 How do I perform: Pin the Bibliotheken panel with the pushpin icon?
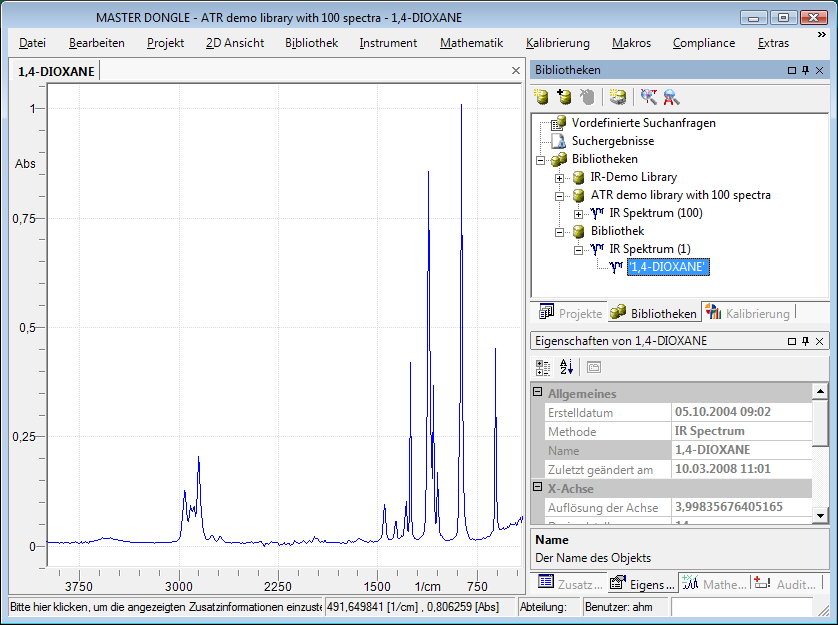[x=805, y=71]
